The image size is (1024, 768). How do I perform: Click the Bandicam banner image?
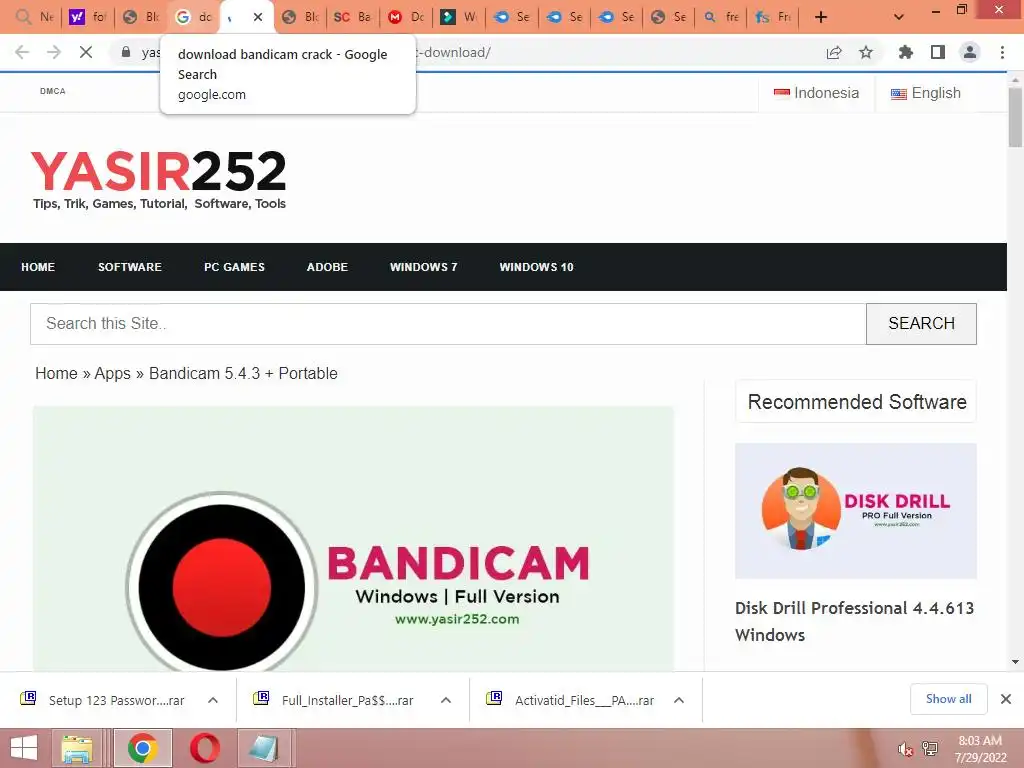353,539
